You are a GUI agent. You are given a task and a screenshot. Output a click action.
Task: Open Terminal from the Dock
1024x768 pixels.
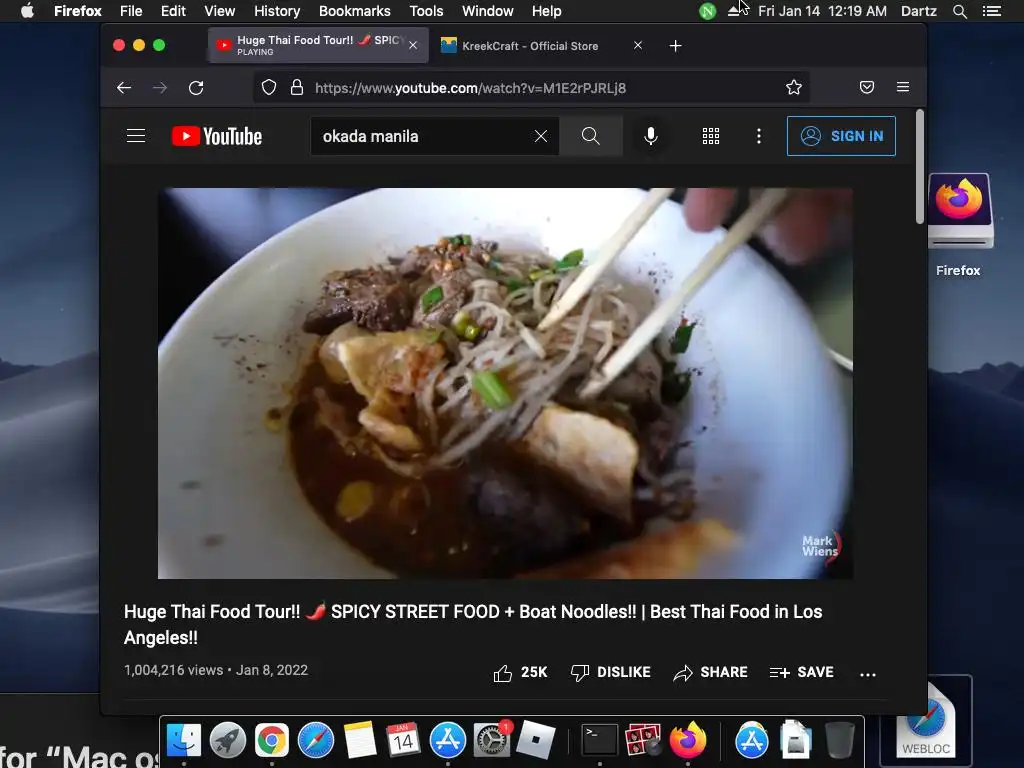599,740
